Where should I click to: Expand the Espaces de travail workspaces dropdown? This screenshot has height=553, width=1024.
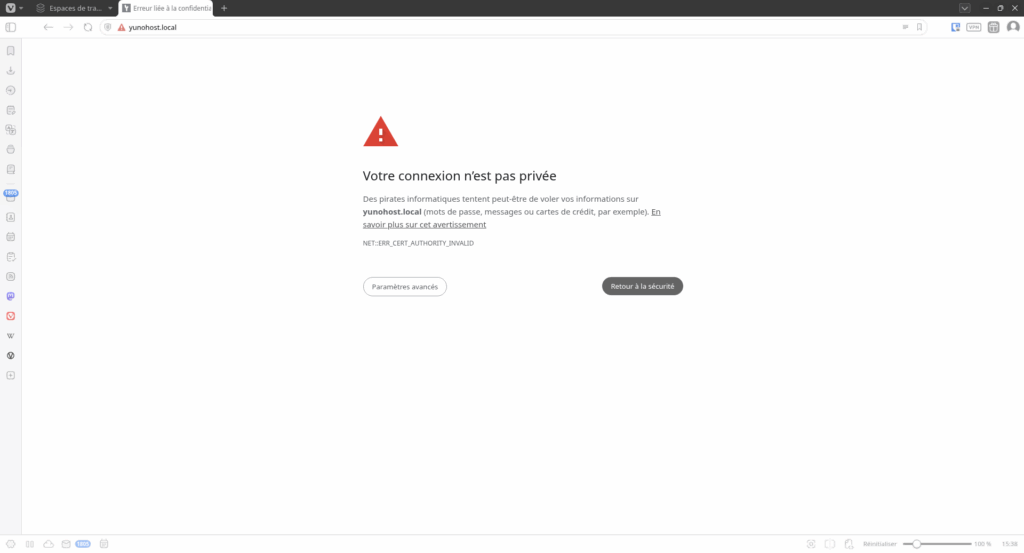pyautogui.click(x=75, y=8)
